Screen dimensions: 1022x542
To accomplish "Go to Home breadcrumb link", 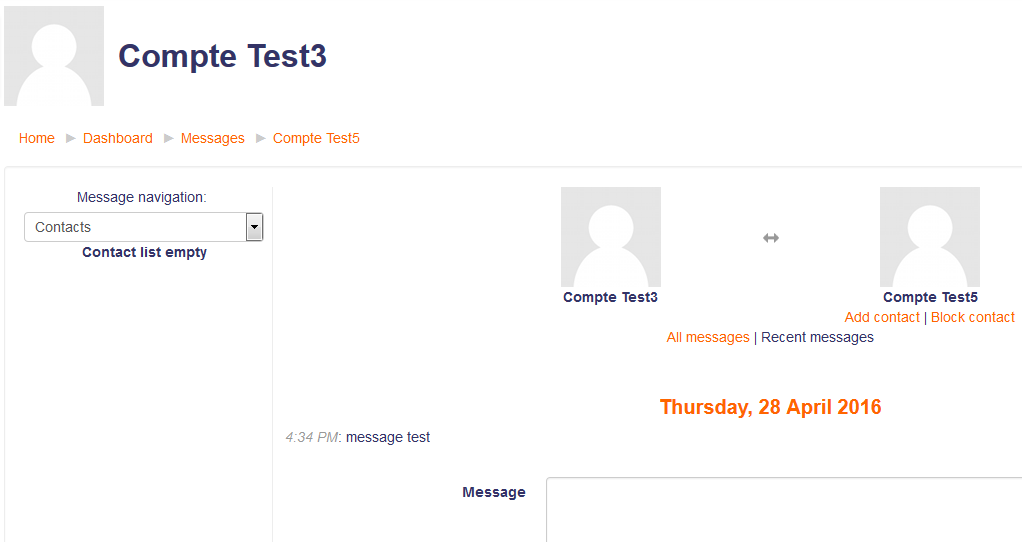I will pos(36,138).
